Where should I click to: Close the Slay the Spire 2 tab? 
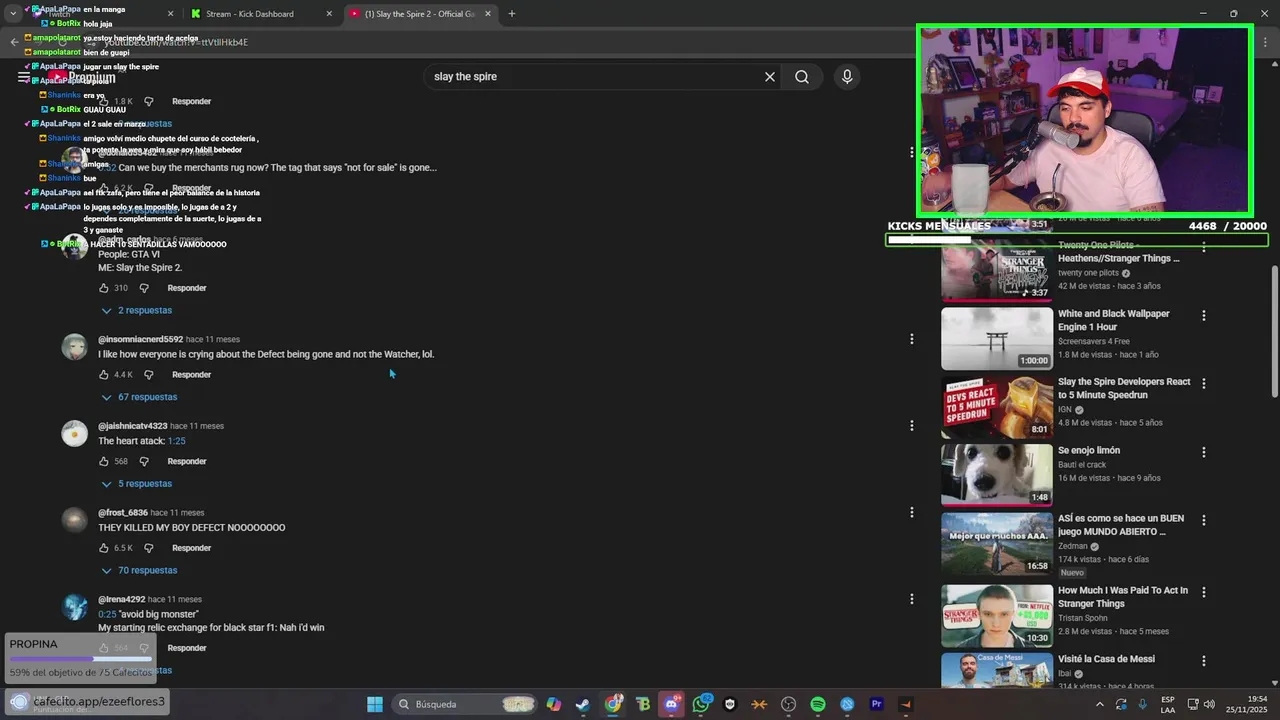(488, 14)
